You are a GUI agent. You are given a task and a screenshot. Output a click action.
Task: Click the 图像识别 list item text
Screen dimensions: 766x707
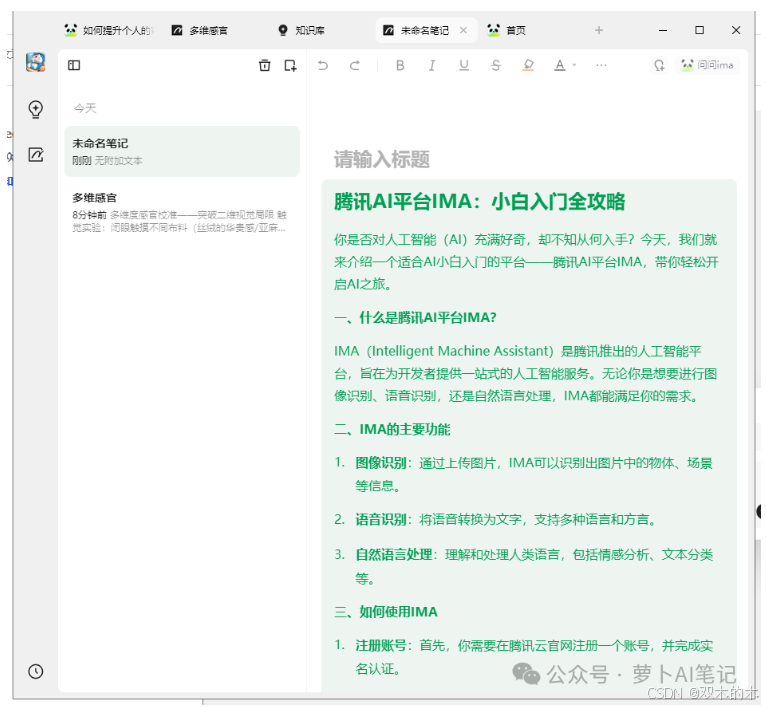533,474
